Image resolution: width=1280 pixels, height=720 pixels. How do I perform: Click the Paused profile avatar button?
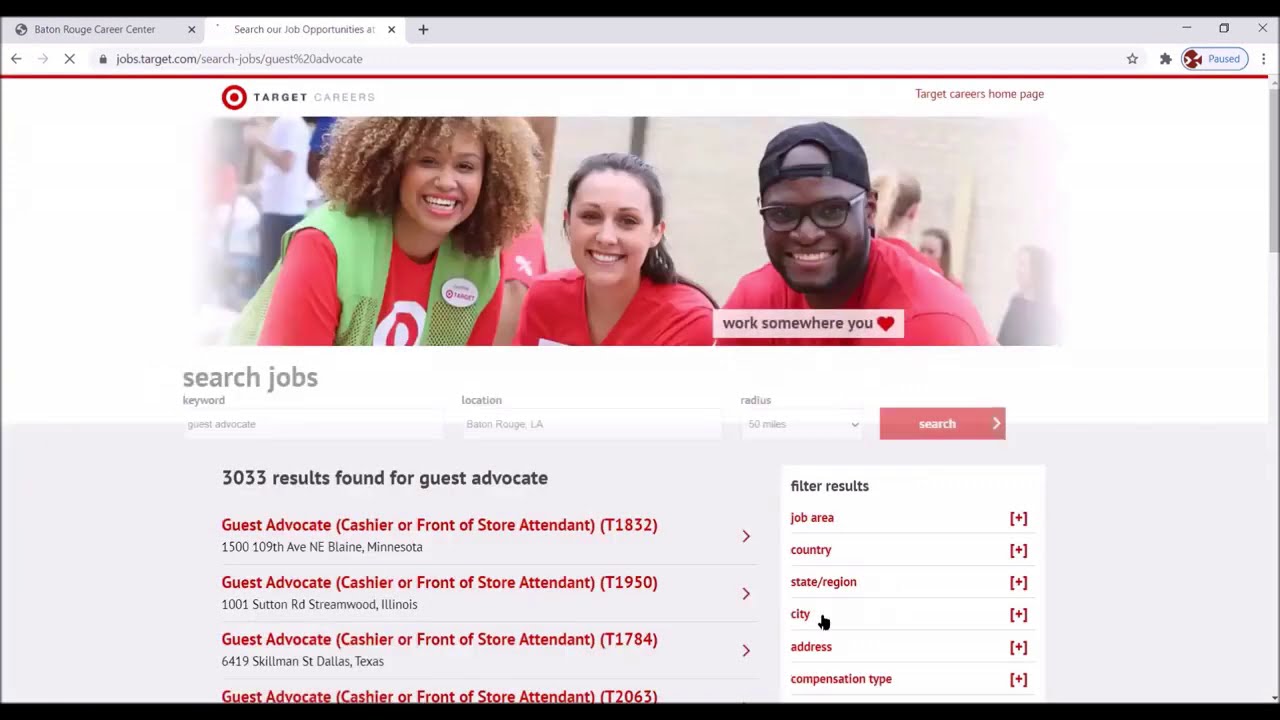pyautogui.click(x=1214, y=59)
